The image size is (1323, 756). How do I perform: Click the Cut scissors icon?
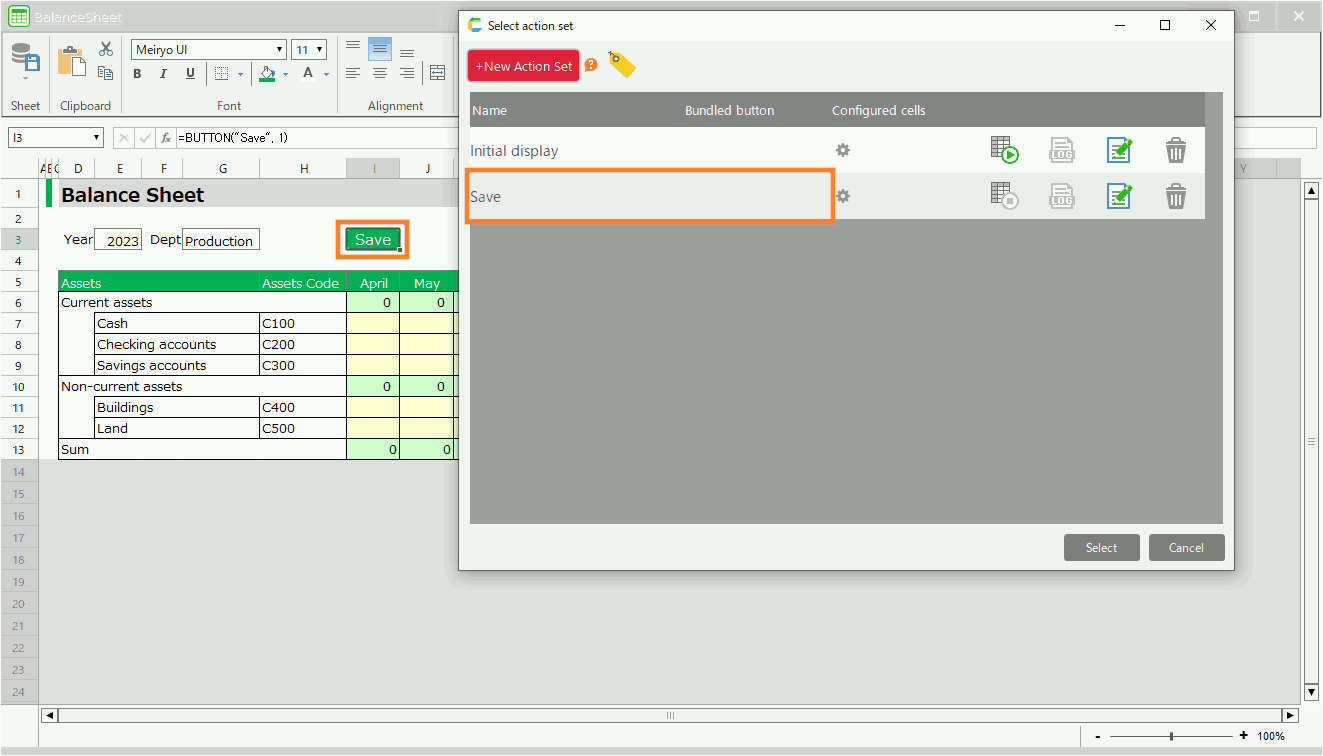pyautogui.click(x=106, y=49)
